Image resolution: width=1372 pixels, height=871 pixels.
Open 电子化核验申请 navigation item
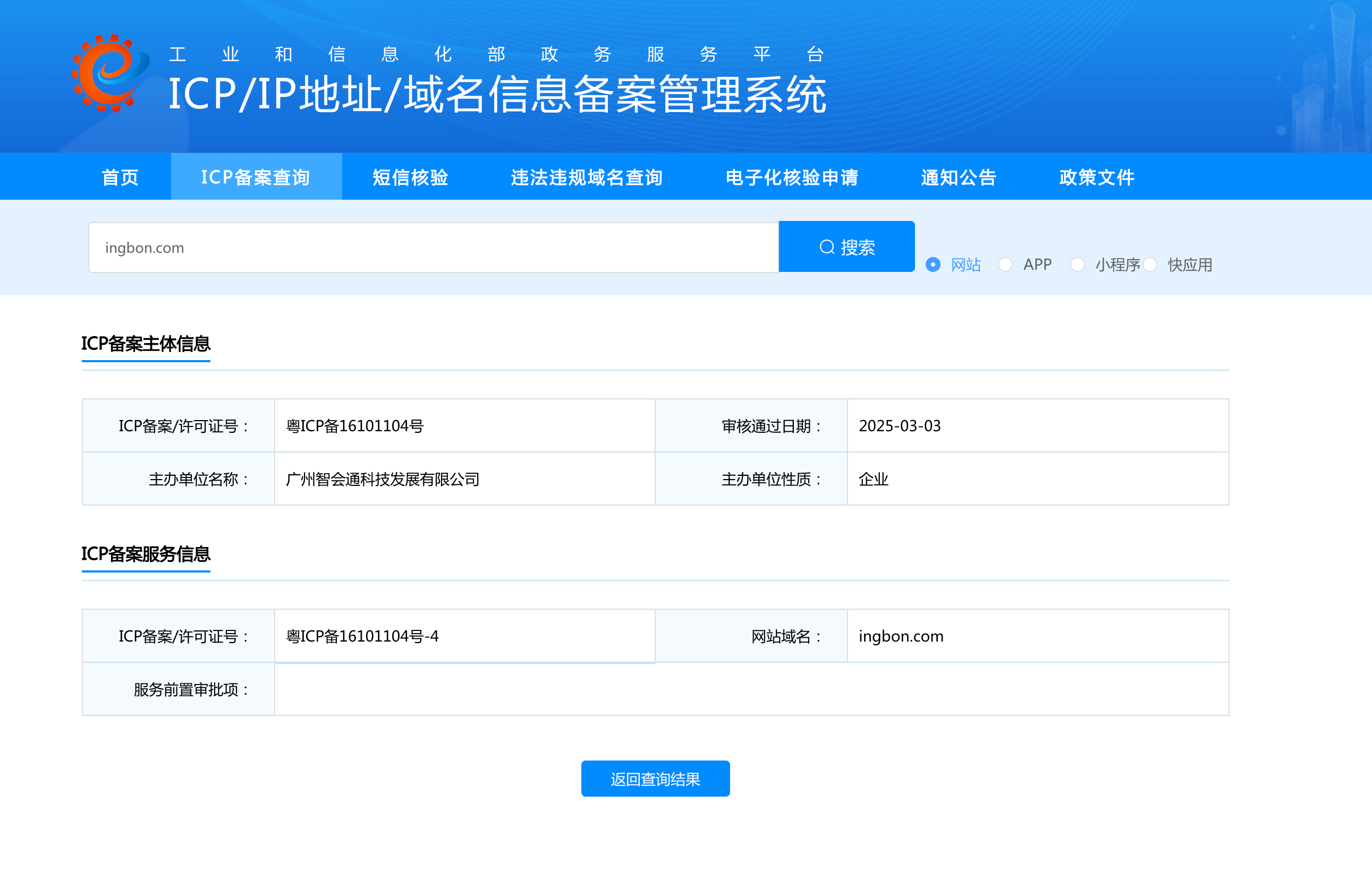pyautogui.click(x=791, y=177)
